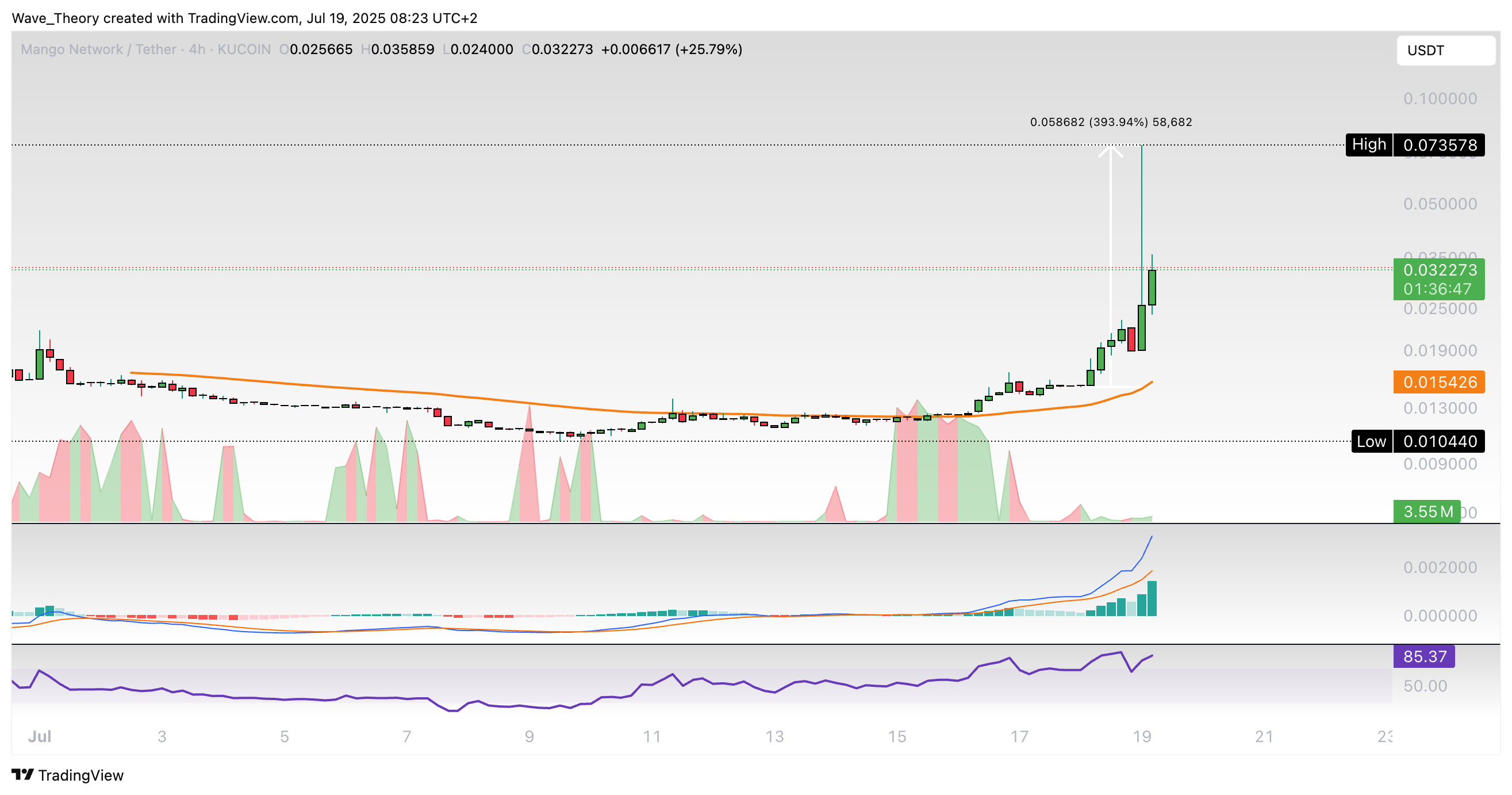Click the 50.00 RSI scale label

(1425, 686)
